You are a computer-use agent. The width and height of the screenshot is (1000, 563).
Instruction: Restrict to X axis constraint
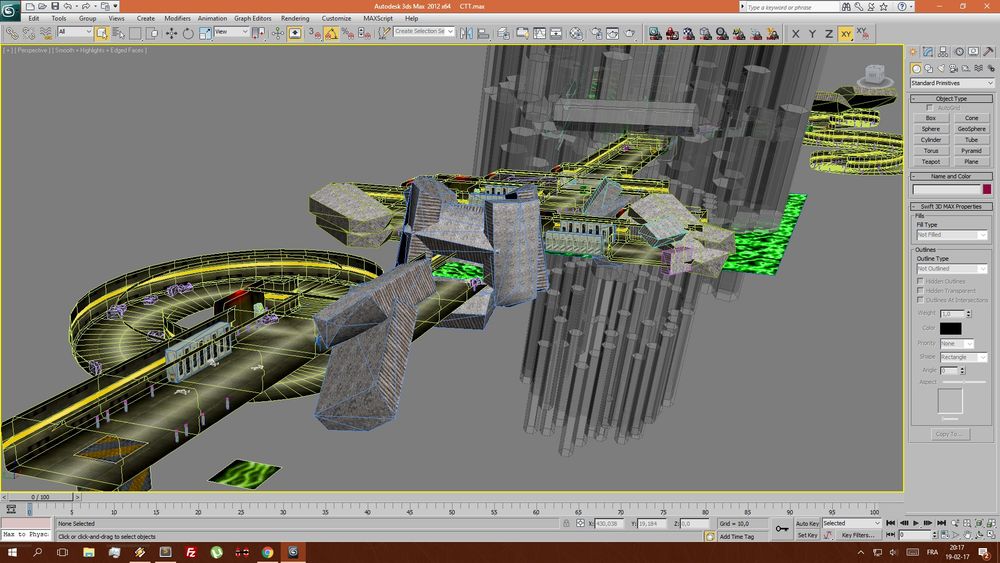(x=795, y=34)
